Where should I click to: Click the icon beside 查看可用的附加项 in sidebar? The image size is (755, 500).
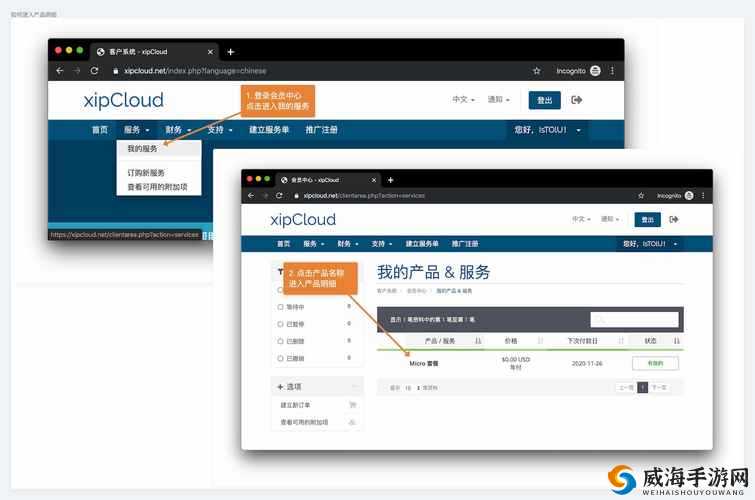pyautogui.click(x=352, y=422)
